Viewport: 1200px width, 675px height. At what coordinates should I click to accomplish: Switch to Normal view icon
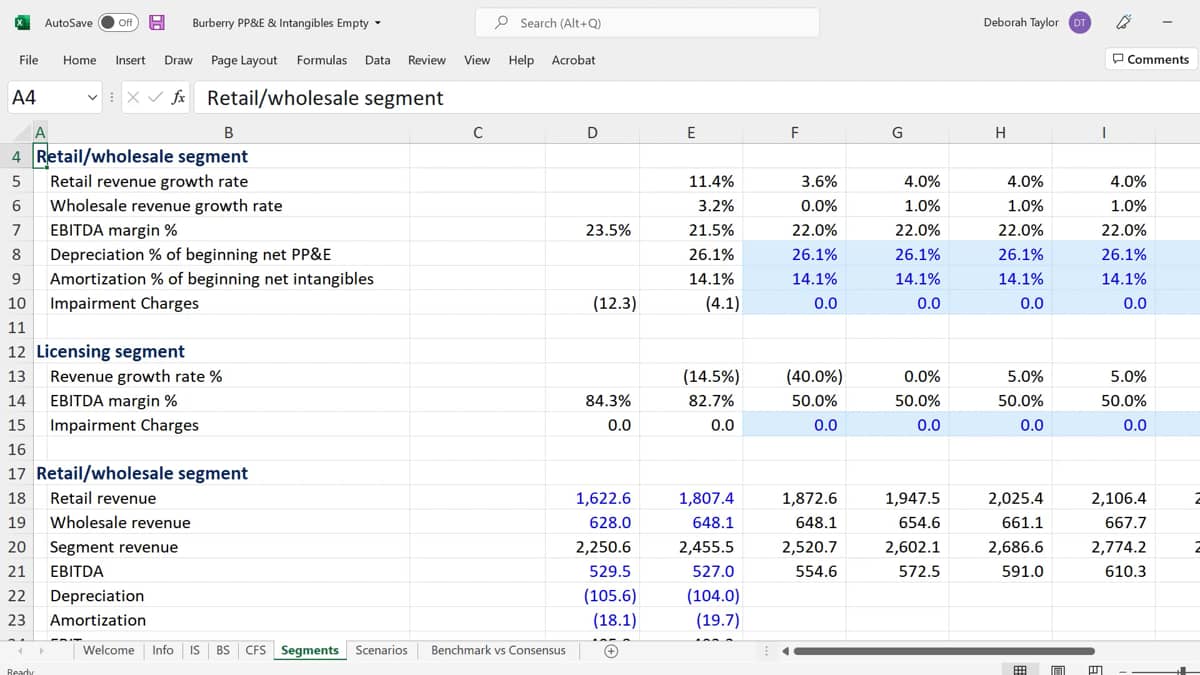pyautogui.click(x=1020, y=669)
